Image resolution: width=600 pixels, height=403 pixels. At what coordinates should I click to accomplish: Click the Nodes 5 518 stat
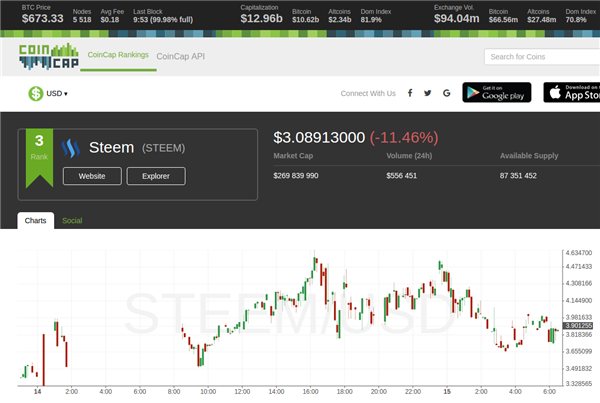(82, 16)
